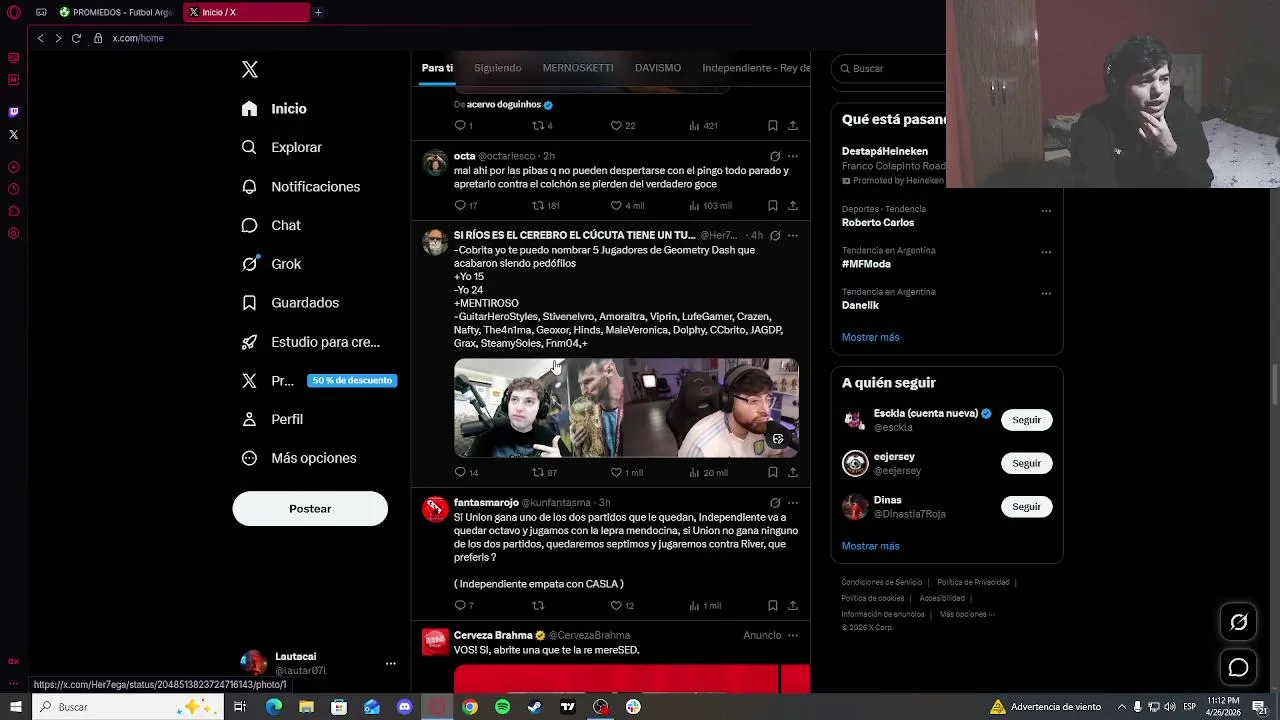Image resolution: width=1280 pixels, height=720 pixels.
Task: Open more options on octa's post
Action: coord(793,156)
